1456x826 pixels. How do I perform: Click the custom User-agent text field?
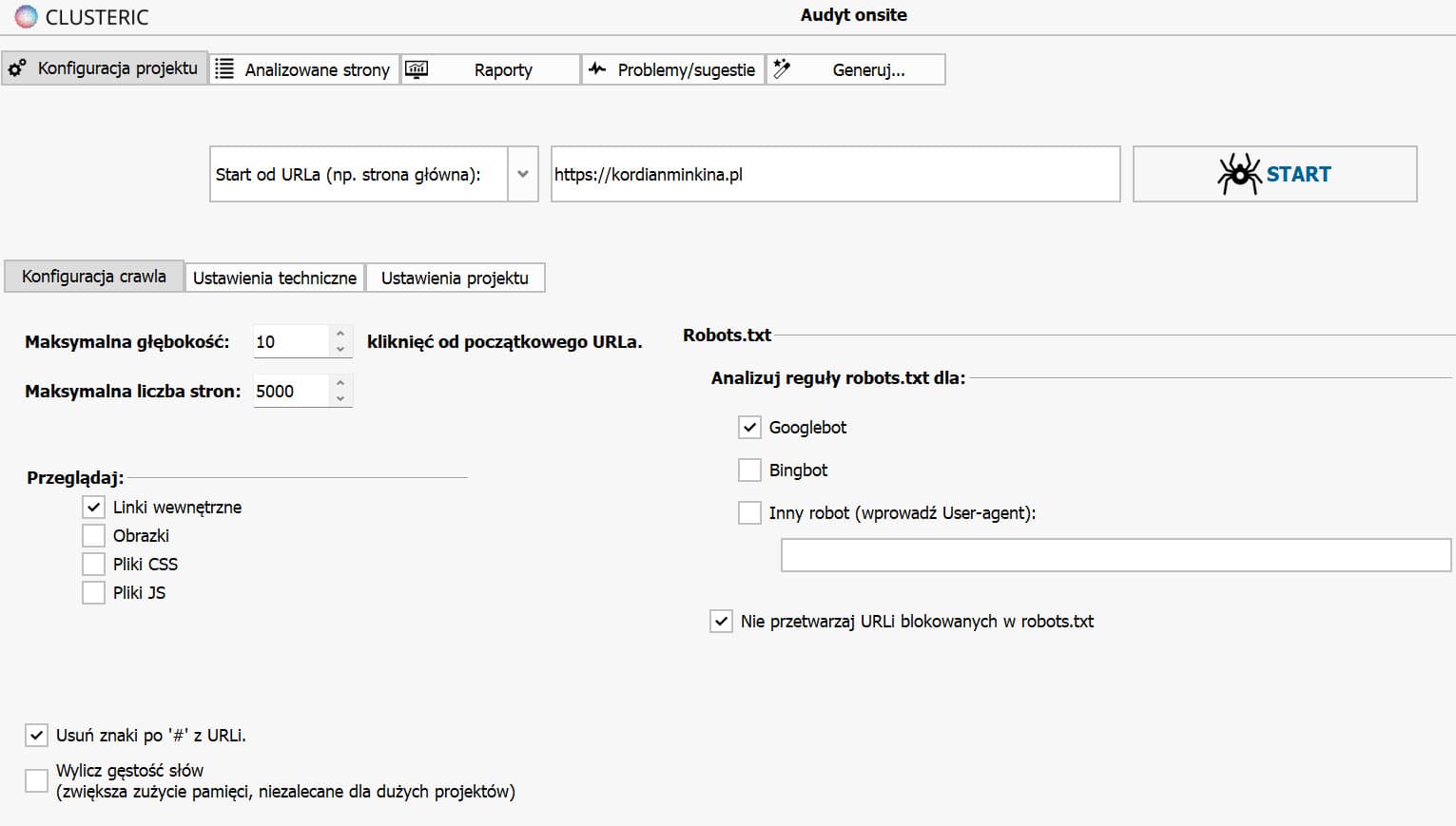1116,555
